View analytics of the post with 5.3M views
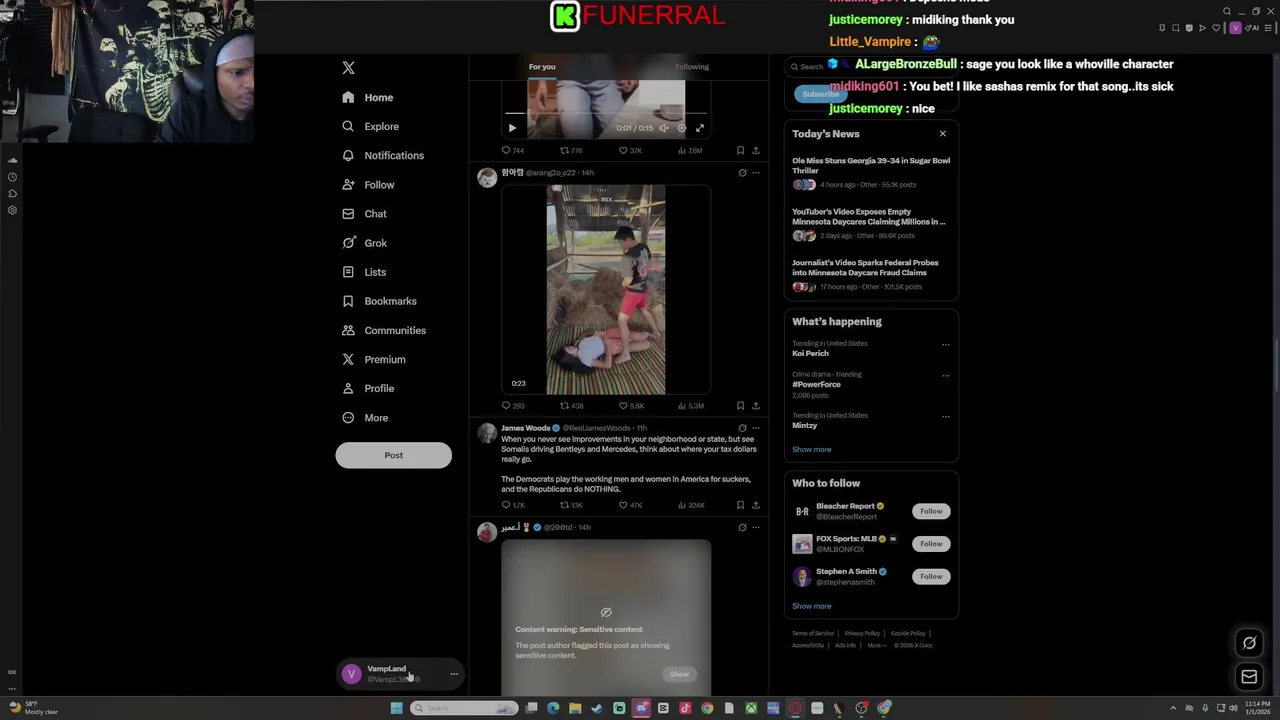 [690, 406]
